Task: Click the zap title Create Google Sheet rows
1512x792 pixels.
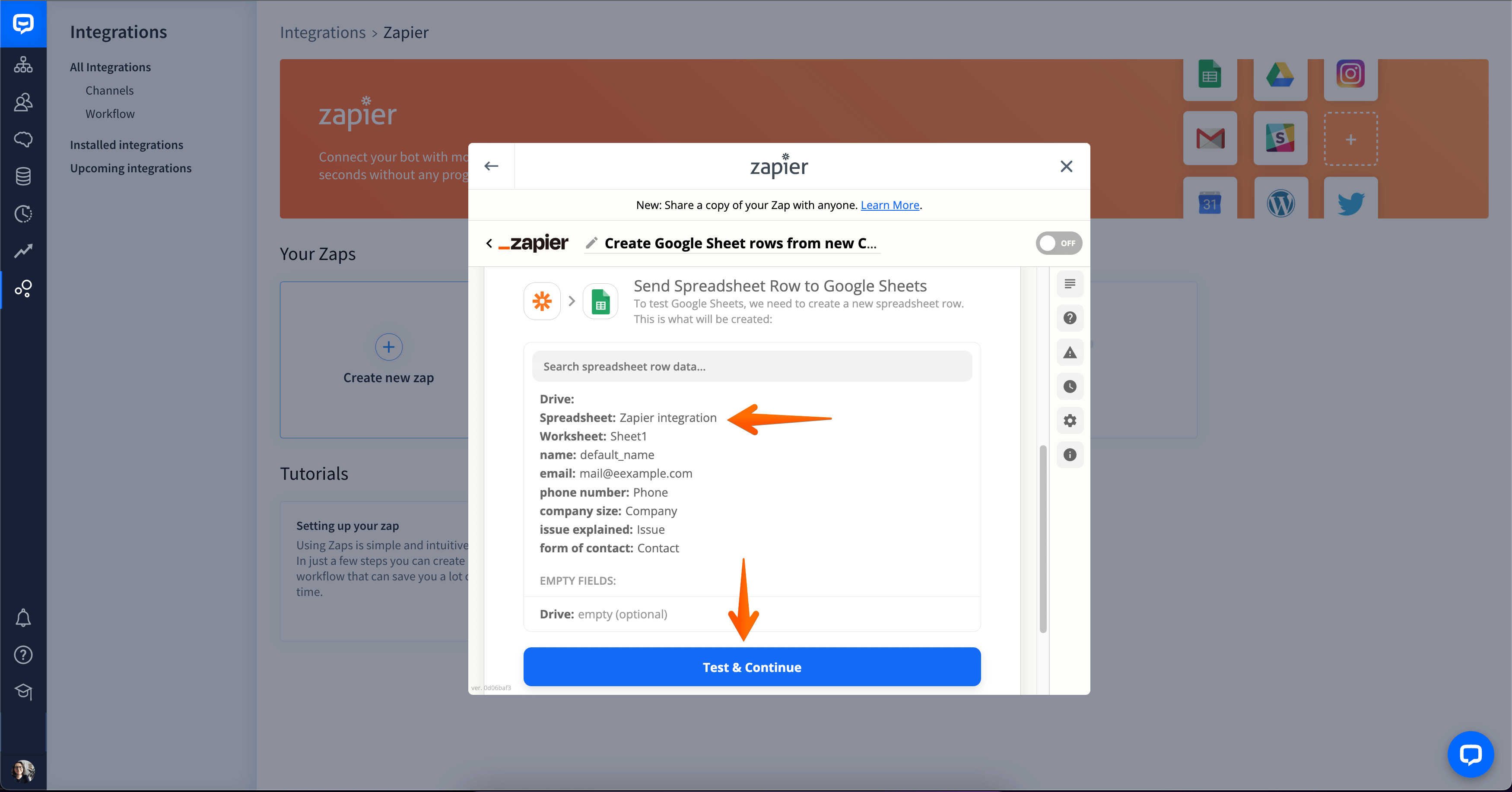Action: point(741,243)
